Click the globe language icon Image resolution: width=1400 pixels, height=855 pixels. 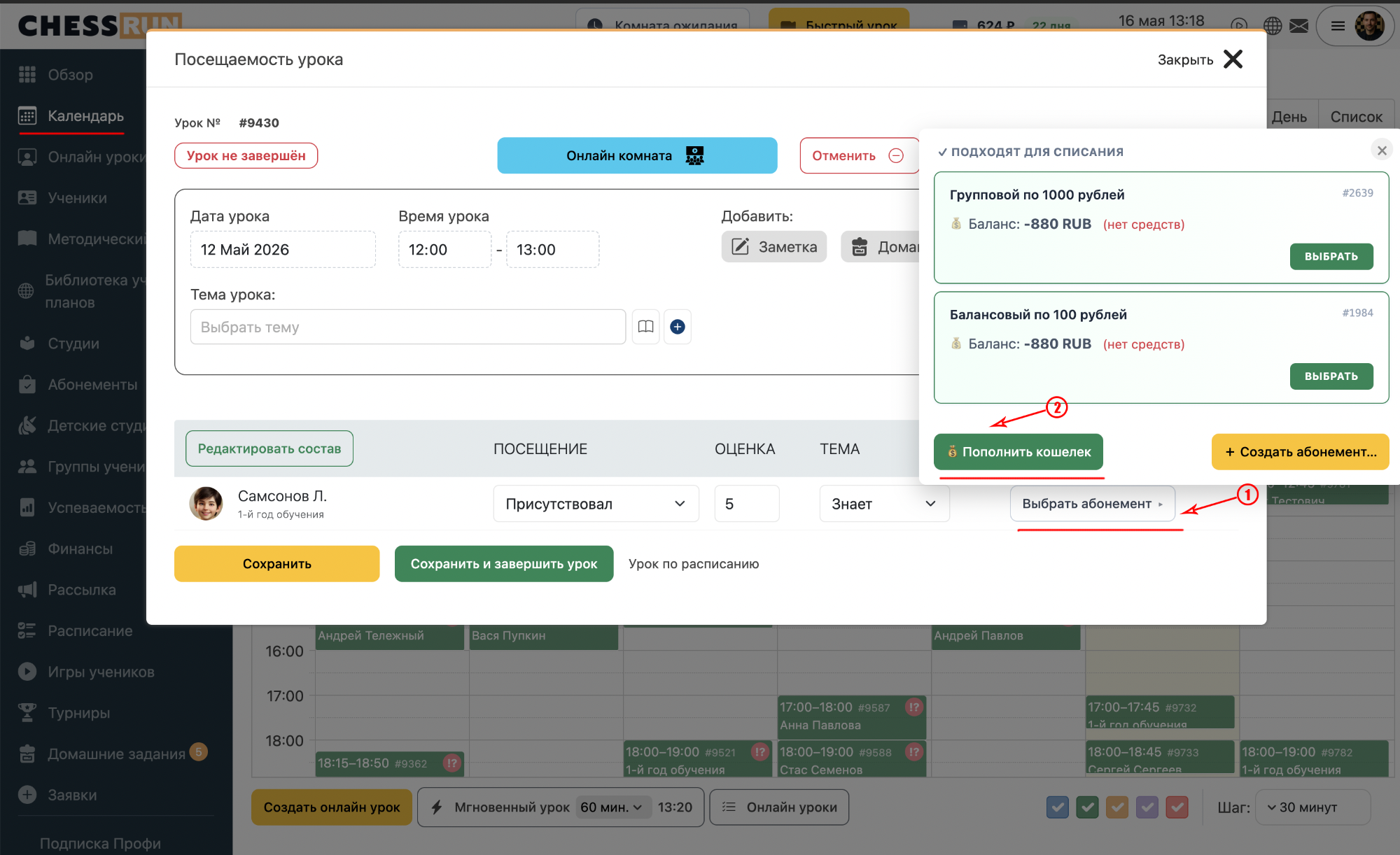(x=1273, y=27)
